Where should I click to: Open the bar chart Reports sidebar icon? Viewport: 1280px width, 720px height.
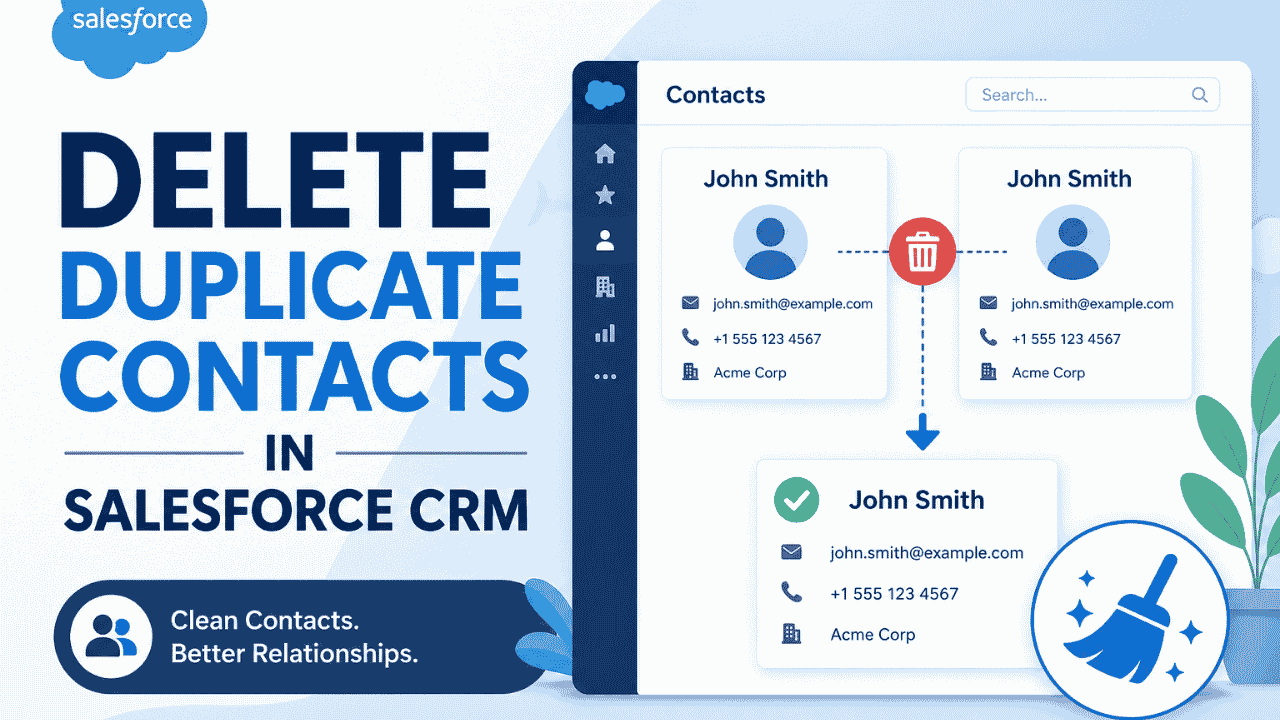click(x=605, y=333)
